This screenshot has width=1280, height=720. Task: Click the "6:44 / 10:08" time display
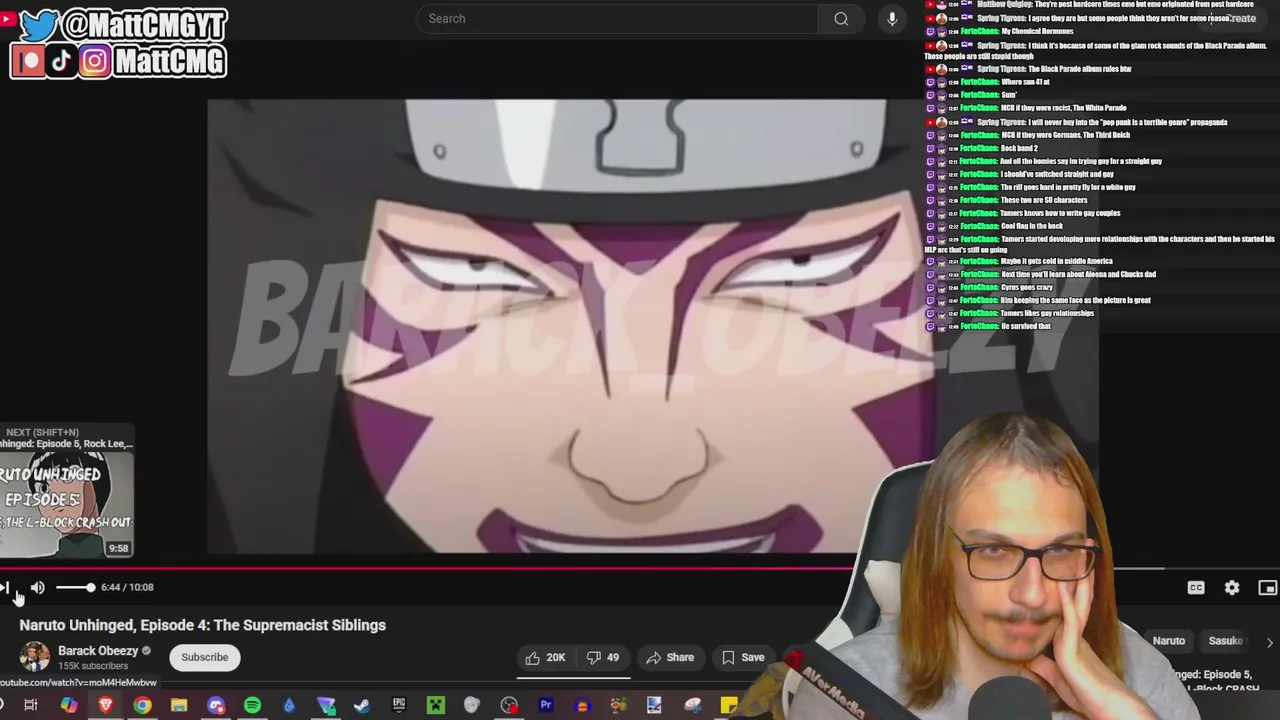click(127, 588)
